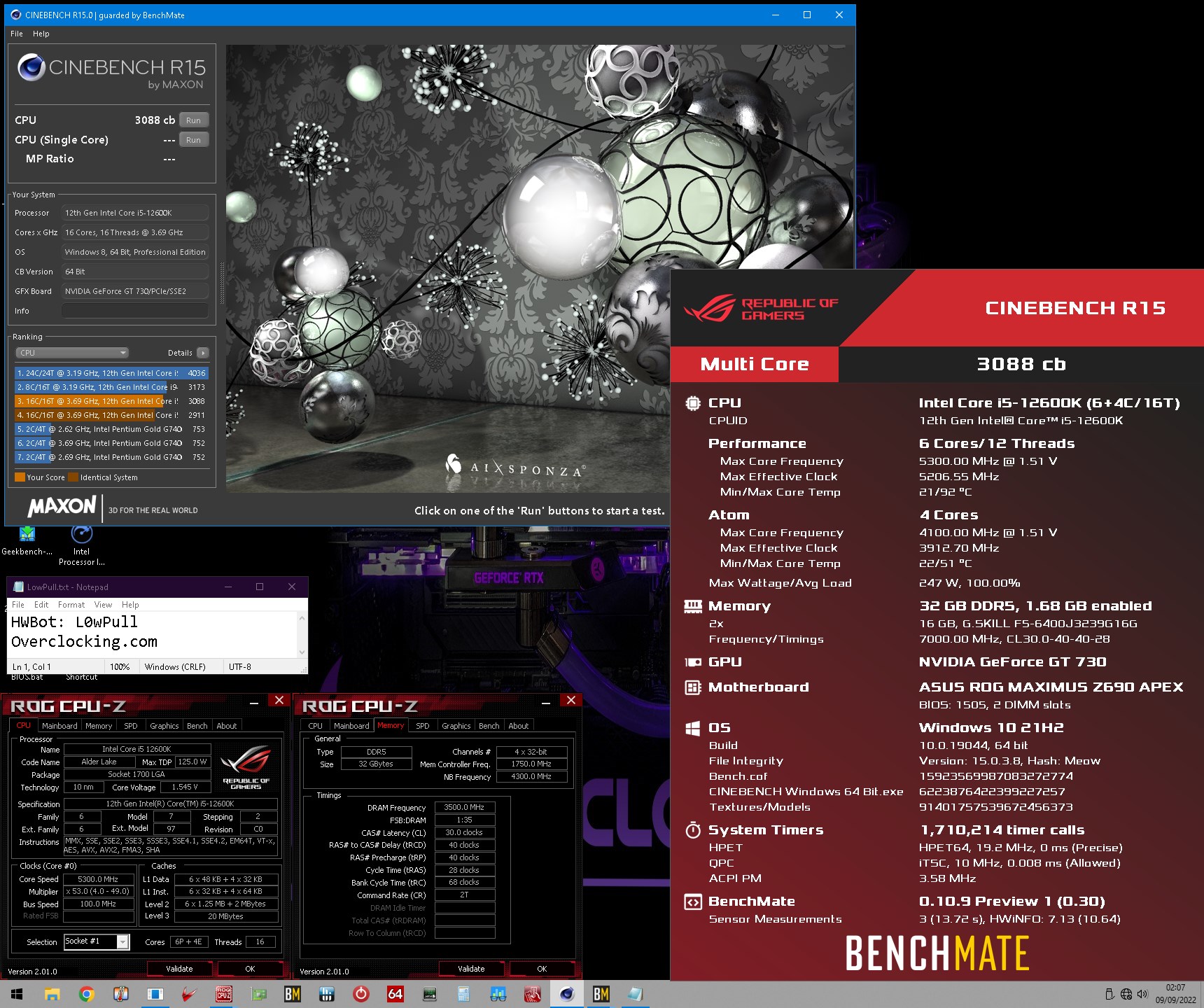The height and width of the screenshot is (1008, 1204).
Task: Click the Info input field in Cinebench
Action: [135, 311]
